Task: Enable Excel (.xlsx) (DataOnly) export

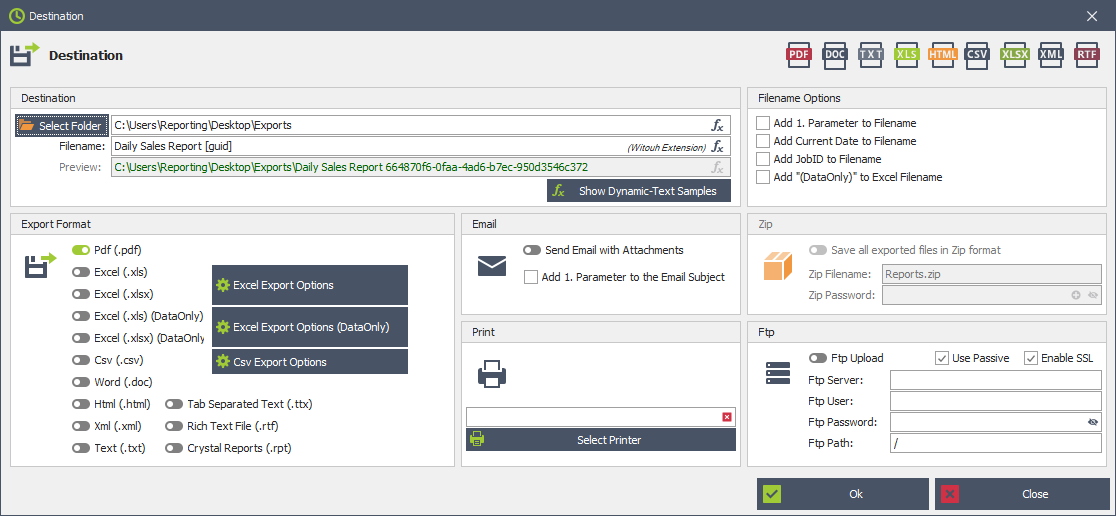Action: [x=81, y=338]
